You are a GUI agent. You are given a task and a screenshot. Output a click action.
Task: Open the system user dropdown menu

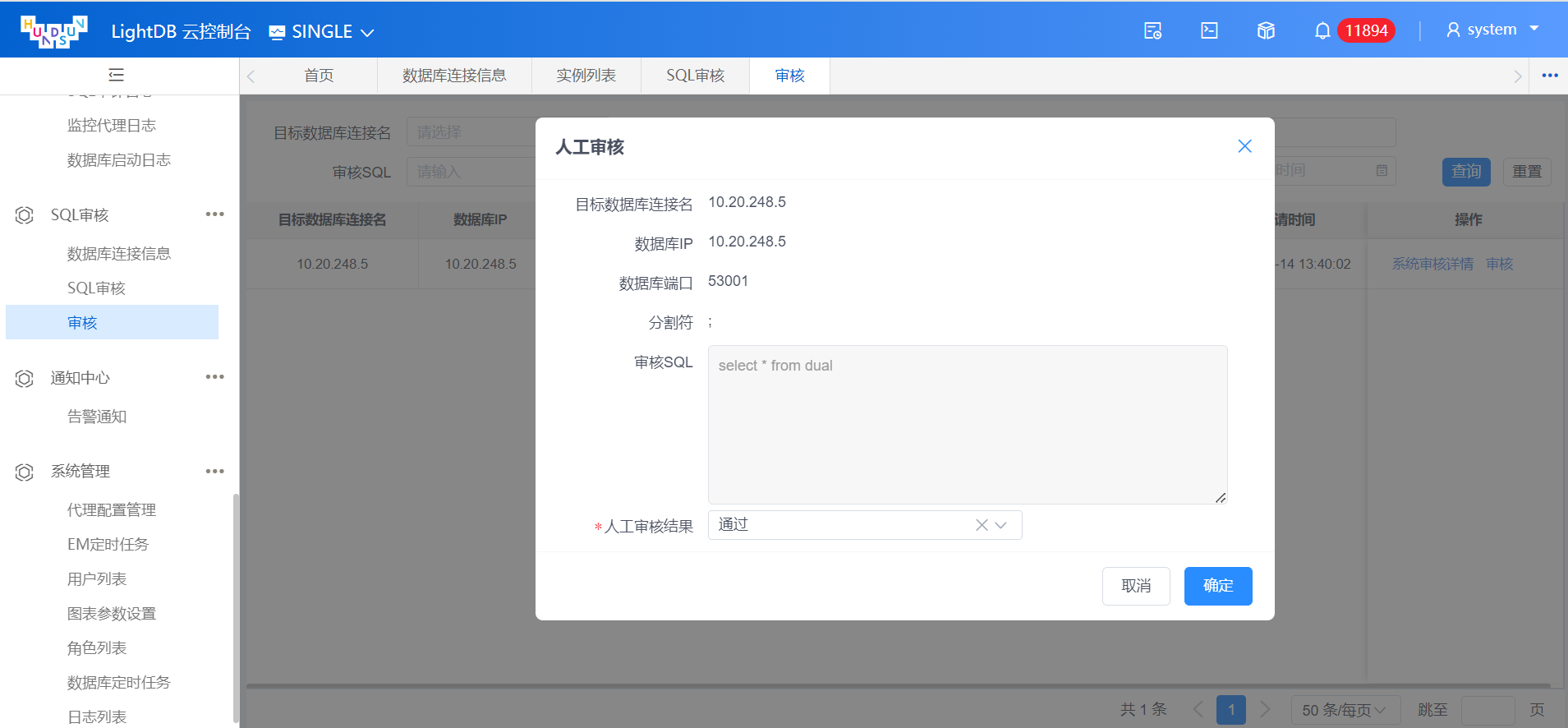[x=1534, y=29]
